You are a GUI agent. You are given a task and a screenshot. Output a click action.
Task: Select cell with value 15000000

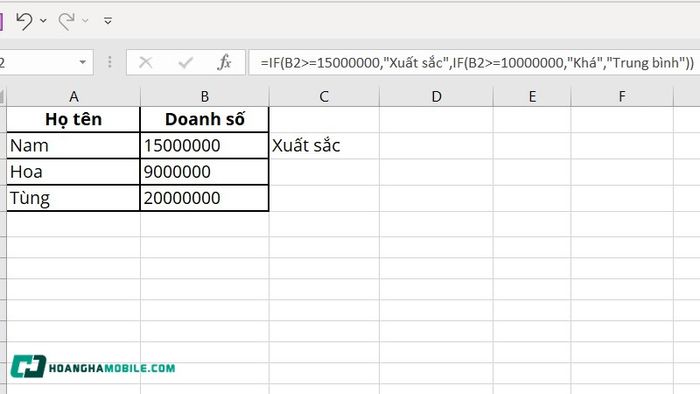(204, 145)
